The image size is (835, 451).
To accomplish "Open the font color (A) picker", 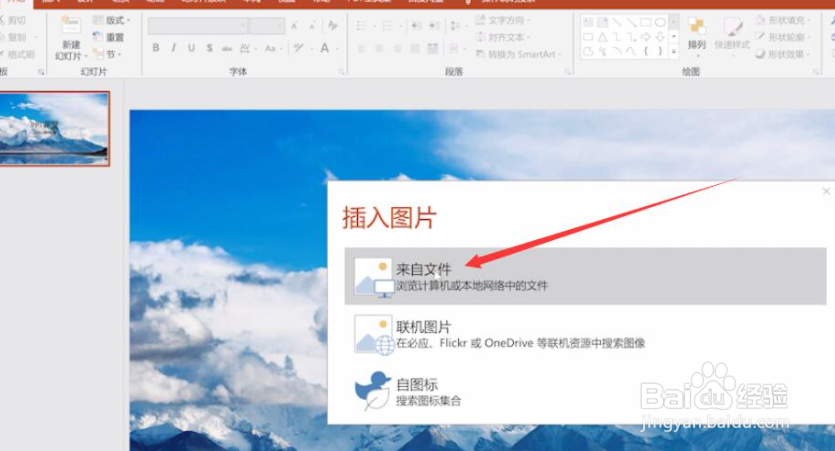I will [329, 48].
